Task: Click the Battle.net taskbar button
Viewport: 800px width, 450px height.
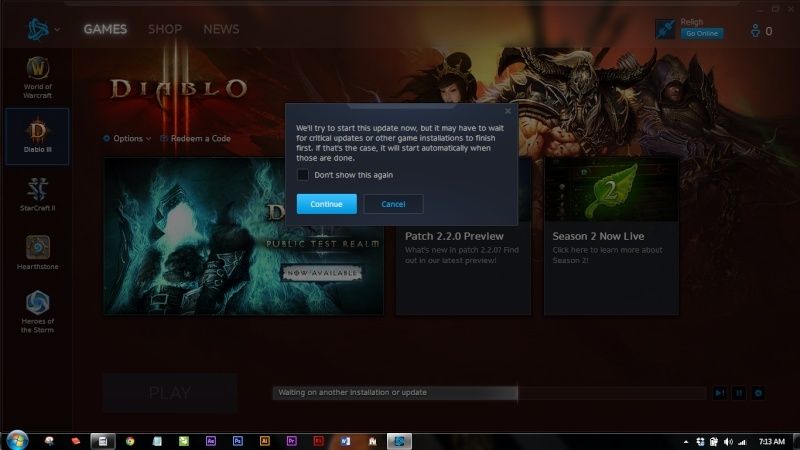Action: tap(399, 441)
